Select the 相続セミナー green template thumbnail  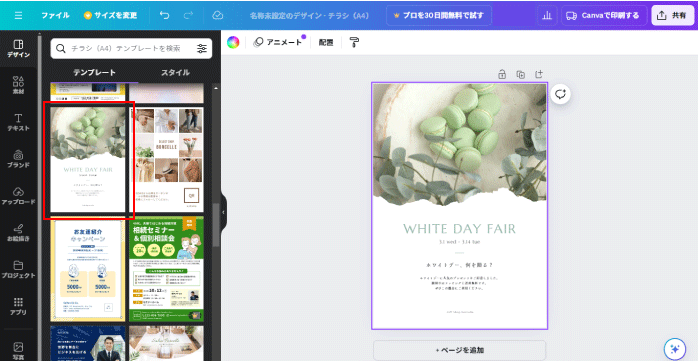166,269
